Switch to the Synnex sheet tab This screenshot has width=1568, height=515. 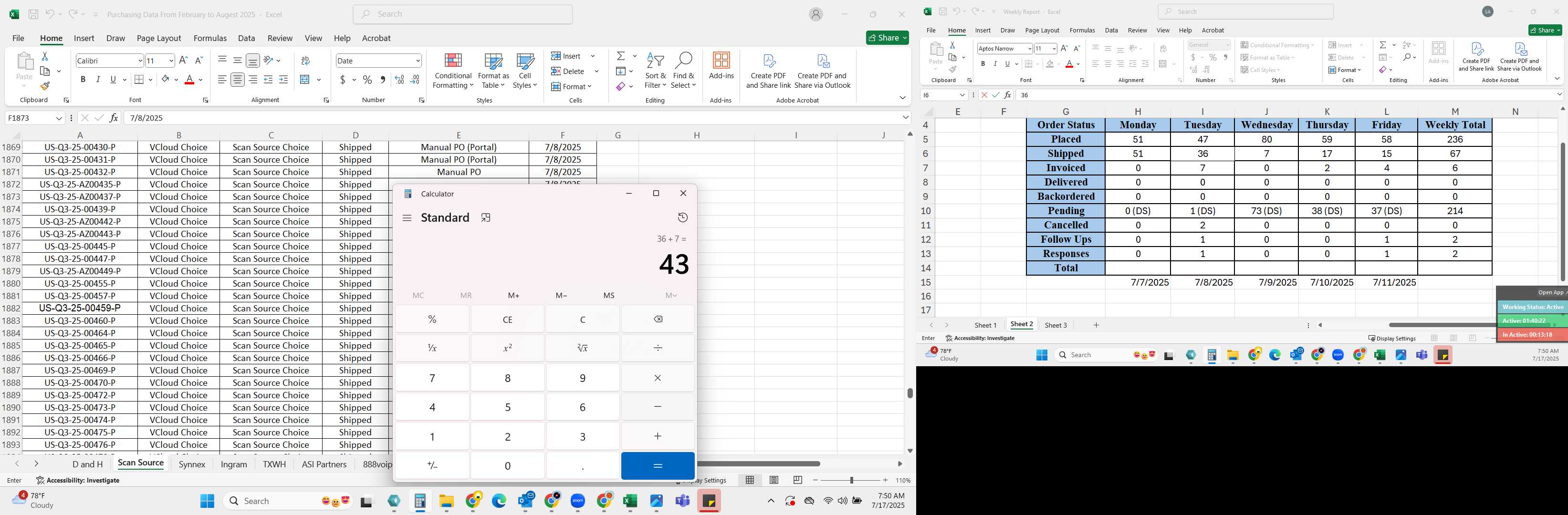coord(192,464)
